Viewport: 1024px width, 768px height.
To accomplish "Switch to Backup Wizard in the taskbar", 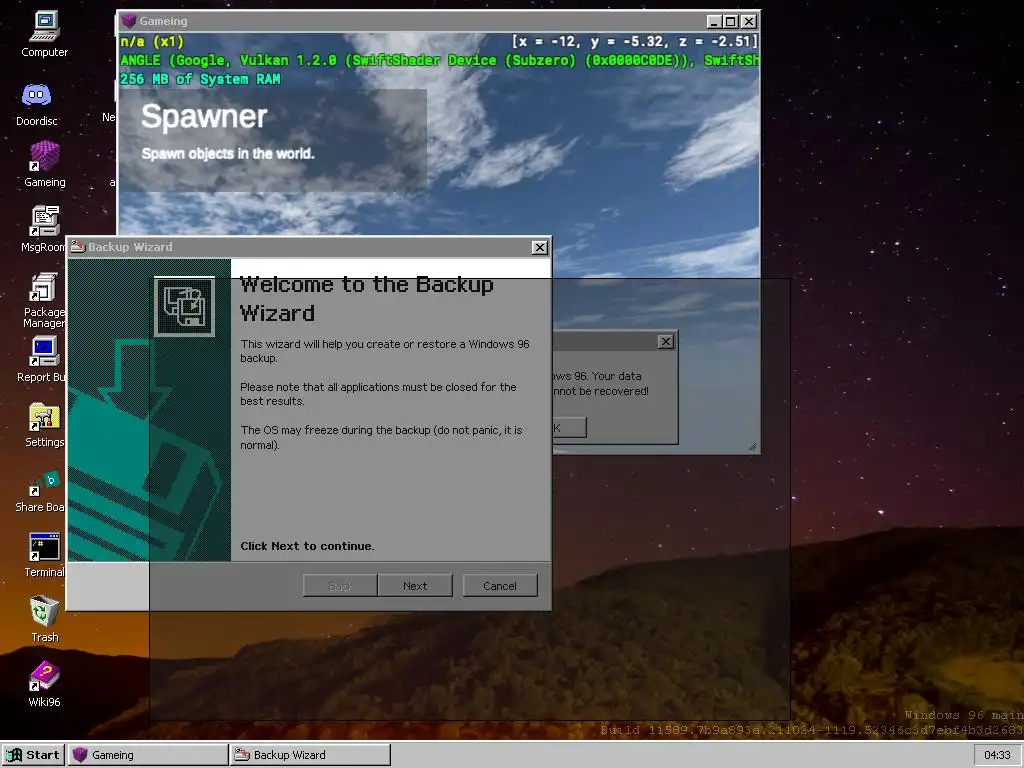I will [x=310, y=755].
